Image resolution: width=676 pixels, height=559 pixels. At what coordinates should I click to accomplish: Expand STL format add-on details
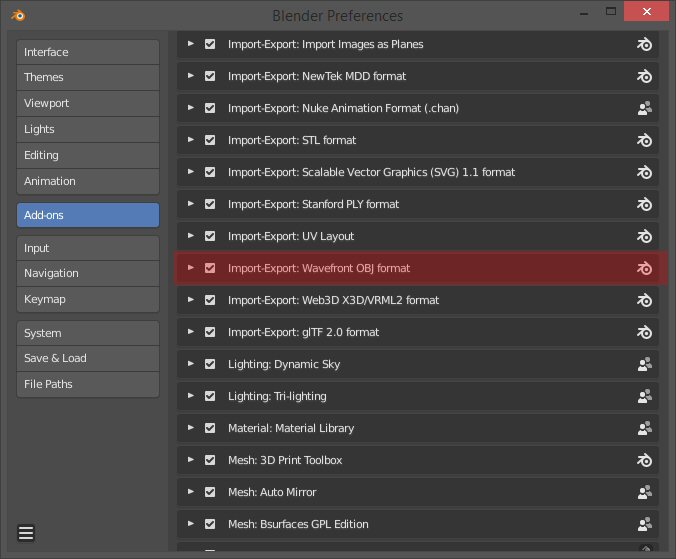[x=191, y=140]
